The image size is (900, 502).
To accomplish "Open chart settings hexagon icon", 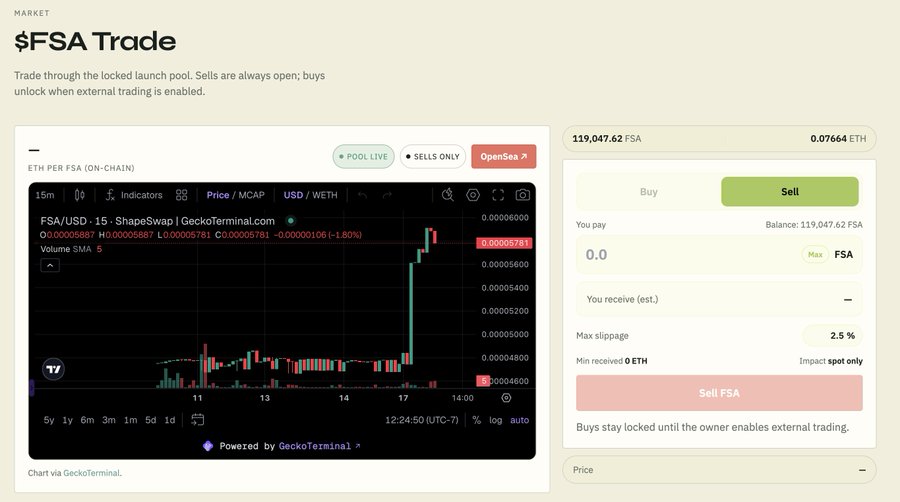I will point(473,195).
